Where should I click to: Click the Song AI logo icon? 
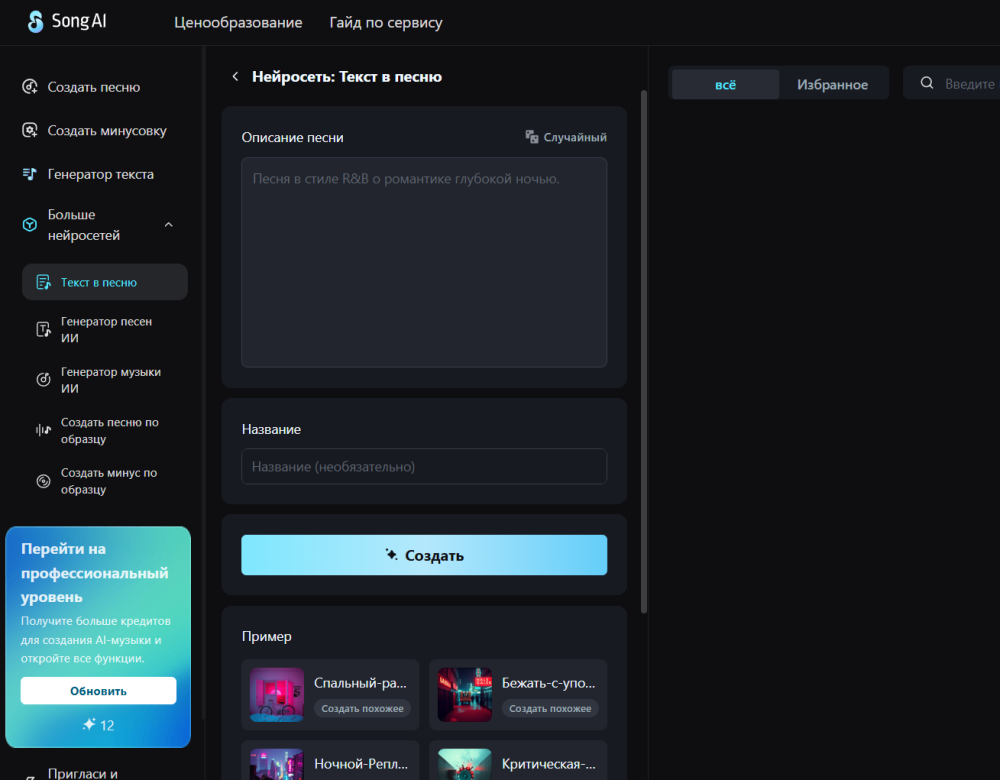pos(36,22)
